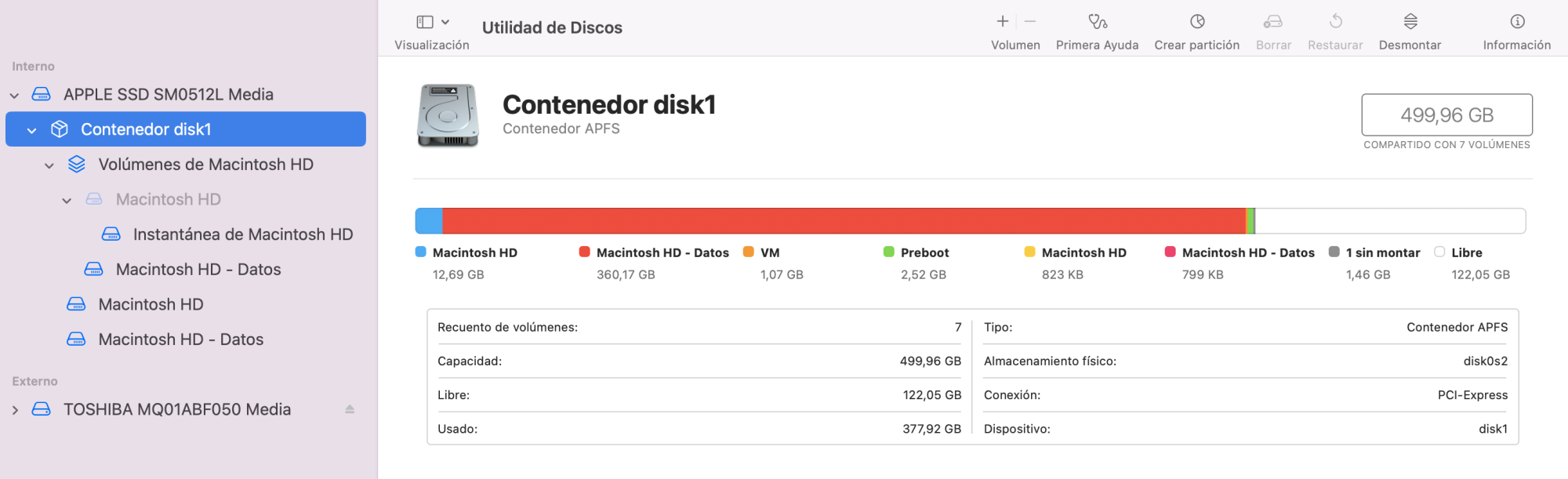Click the Primera Ayuda label
The height and width of the screenshot is (479, 1568).
[x=1097, y=45]
